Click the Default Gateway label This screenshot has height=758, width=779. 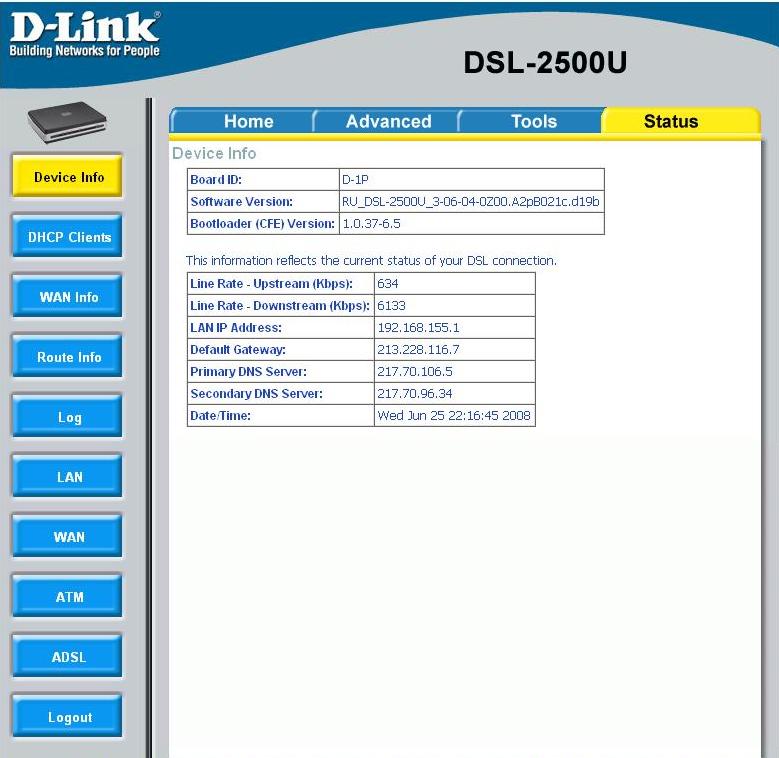(237, 350)
